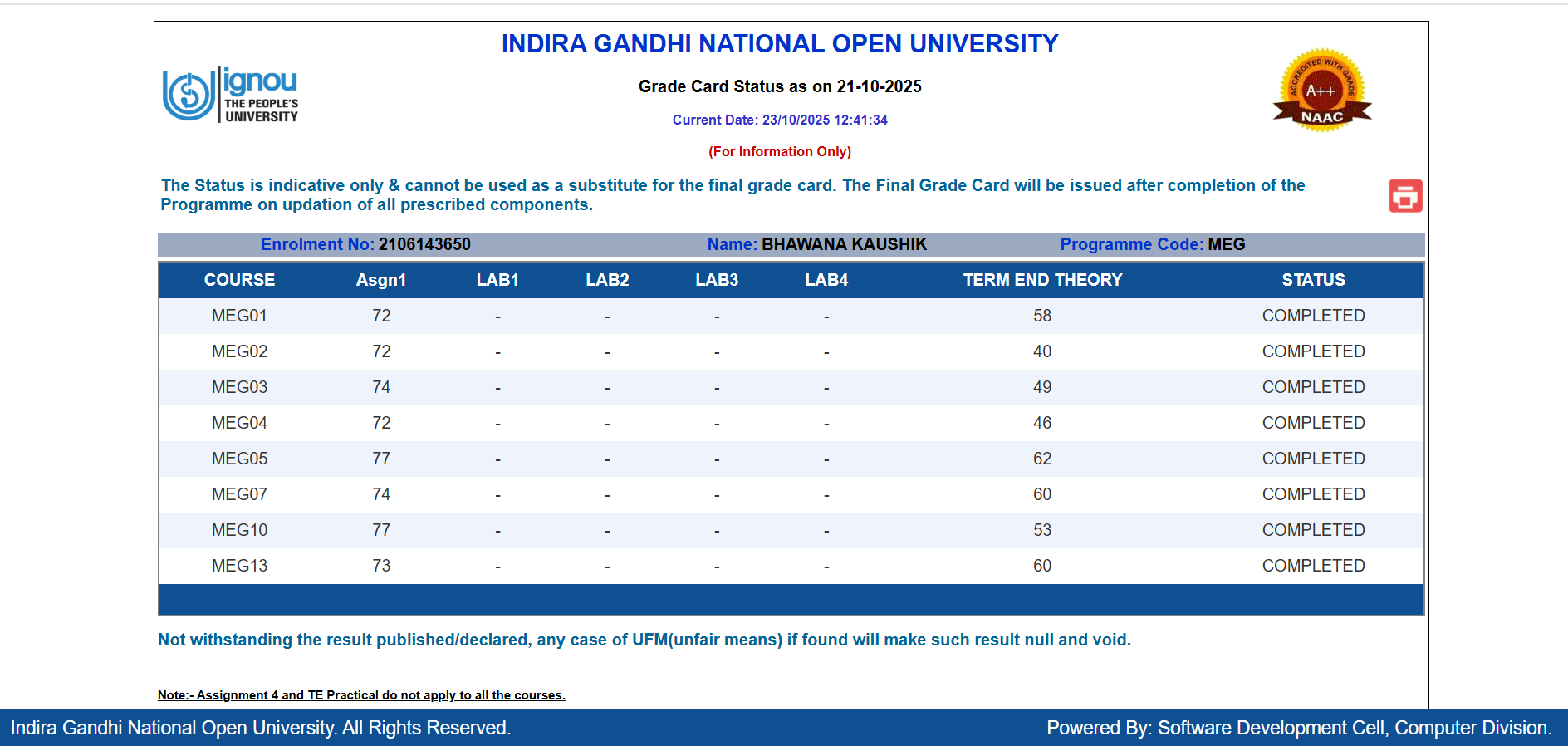Click the red printer icon

click(1405, 196)
